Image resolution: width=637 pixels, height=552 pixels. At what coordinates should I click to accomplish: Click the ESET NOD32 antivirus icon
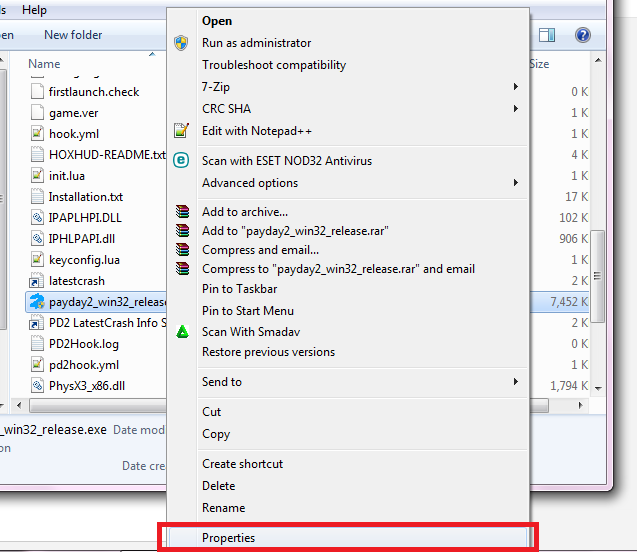point(181,160)
